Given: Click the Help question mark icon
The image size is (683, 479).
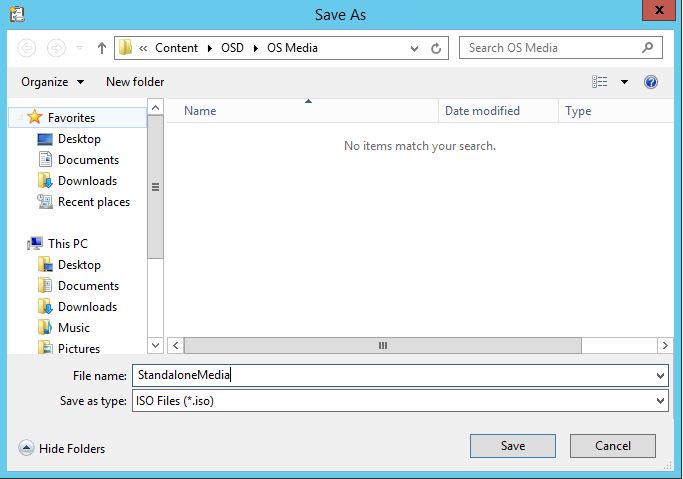Looking at the screenshot, I should (651, 82).
